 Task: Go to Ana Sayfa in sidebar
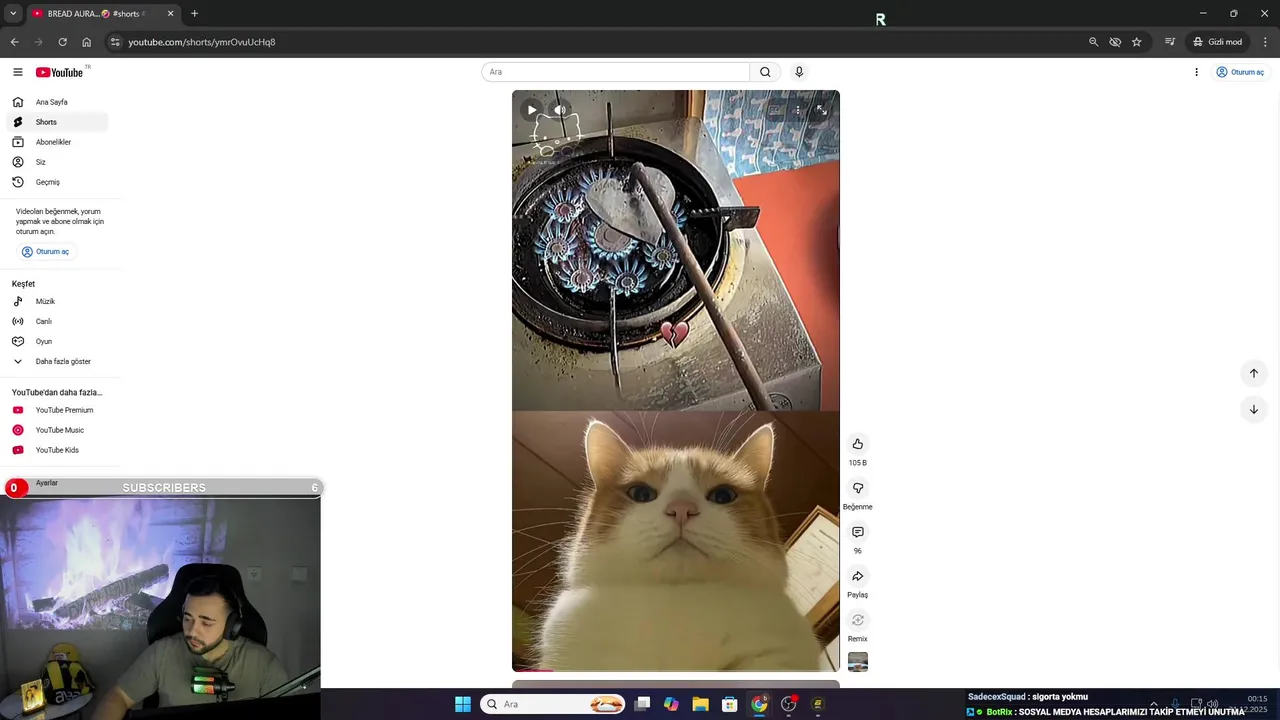point(58,102)
